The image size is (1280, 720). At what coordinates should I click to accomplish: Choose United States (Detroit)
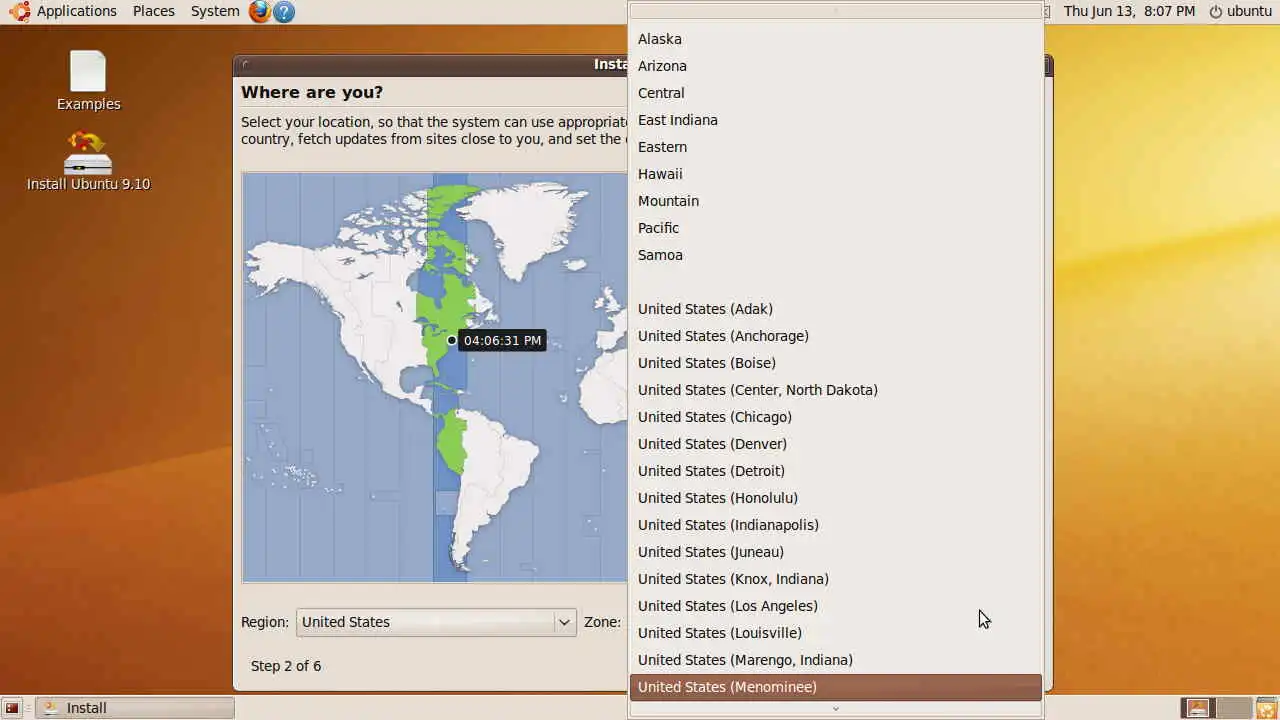tap(835, 471)
